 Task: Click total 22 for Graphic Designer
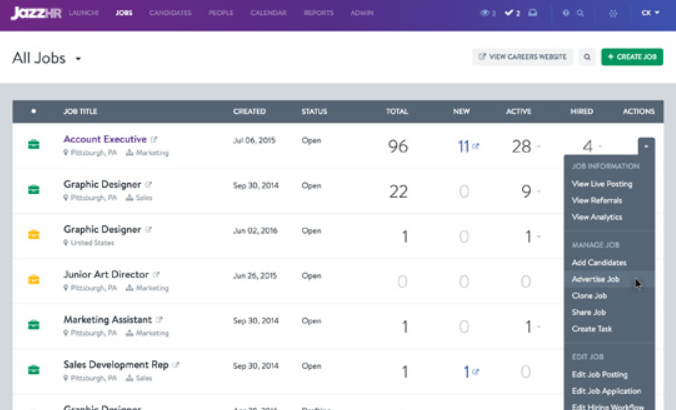(x=398, y=191)
